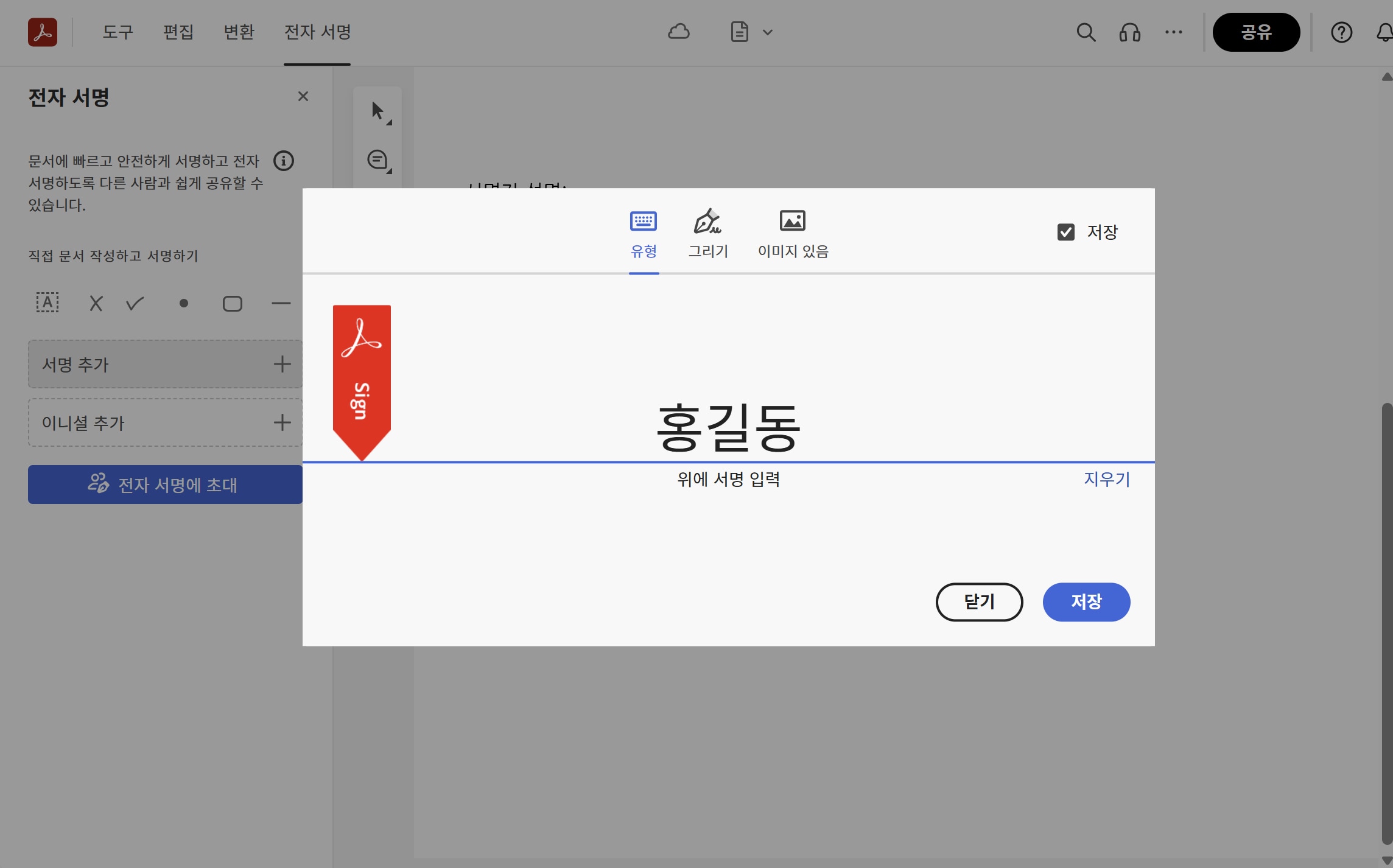Click the cloud storage icon
This screenshot has width=1393, height=868.
coord(678,32)
